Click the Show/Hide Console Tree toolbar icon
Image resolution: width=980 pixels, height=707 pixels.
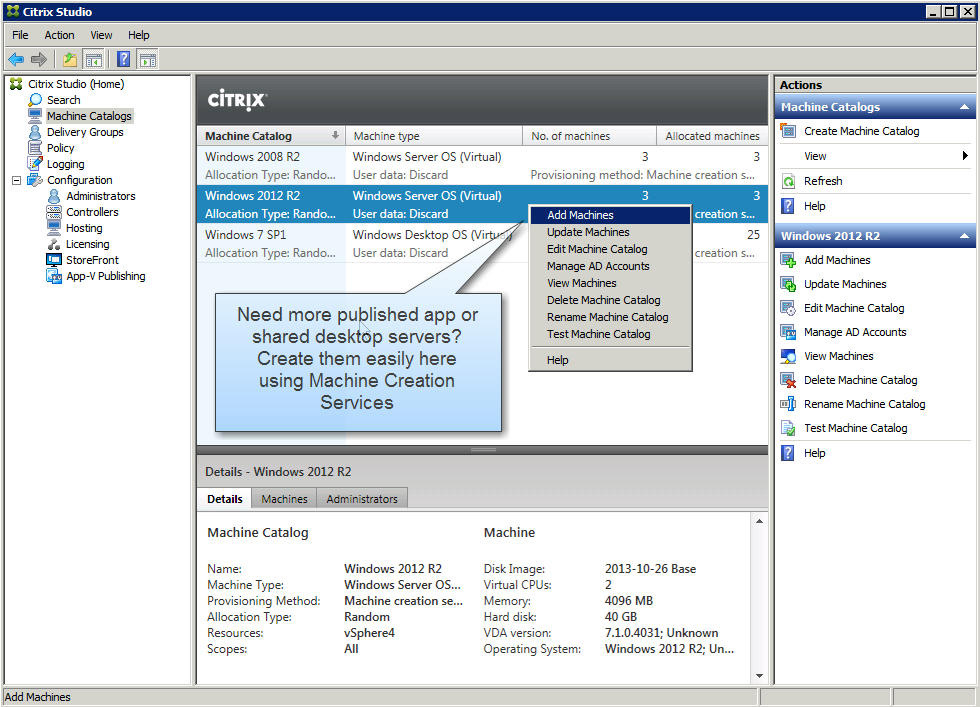pos(94,59)
